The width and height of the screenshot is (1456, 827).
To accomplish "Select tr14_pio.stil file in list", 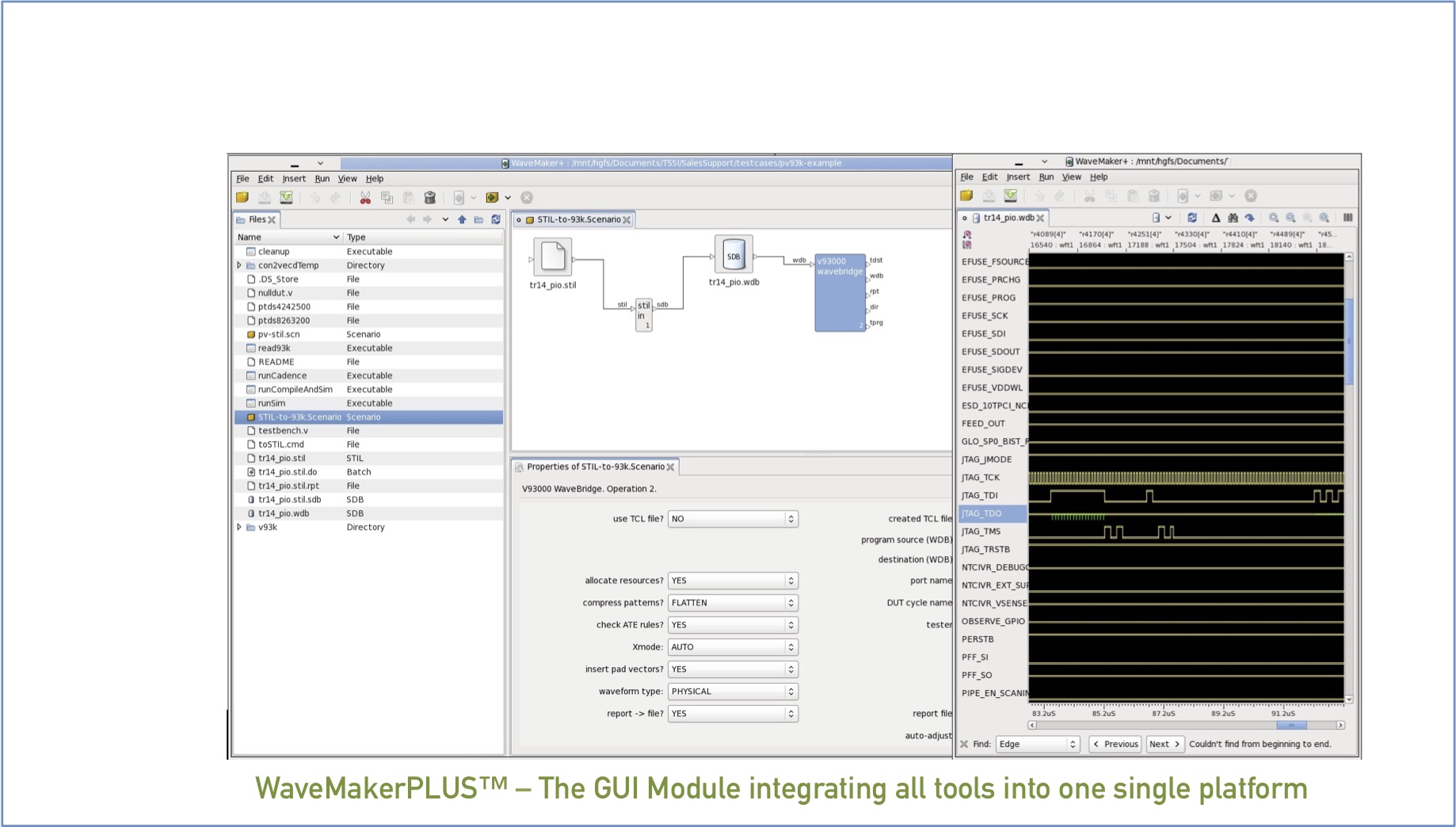I will [282, 458].
